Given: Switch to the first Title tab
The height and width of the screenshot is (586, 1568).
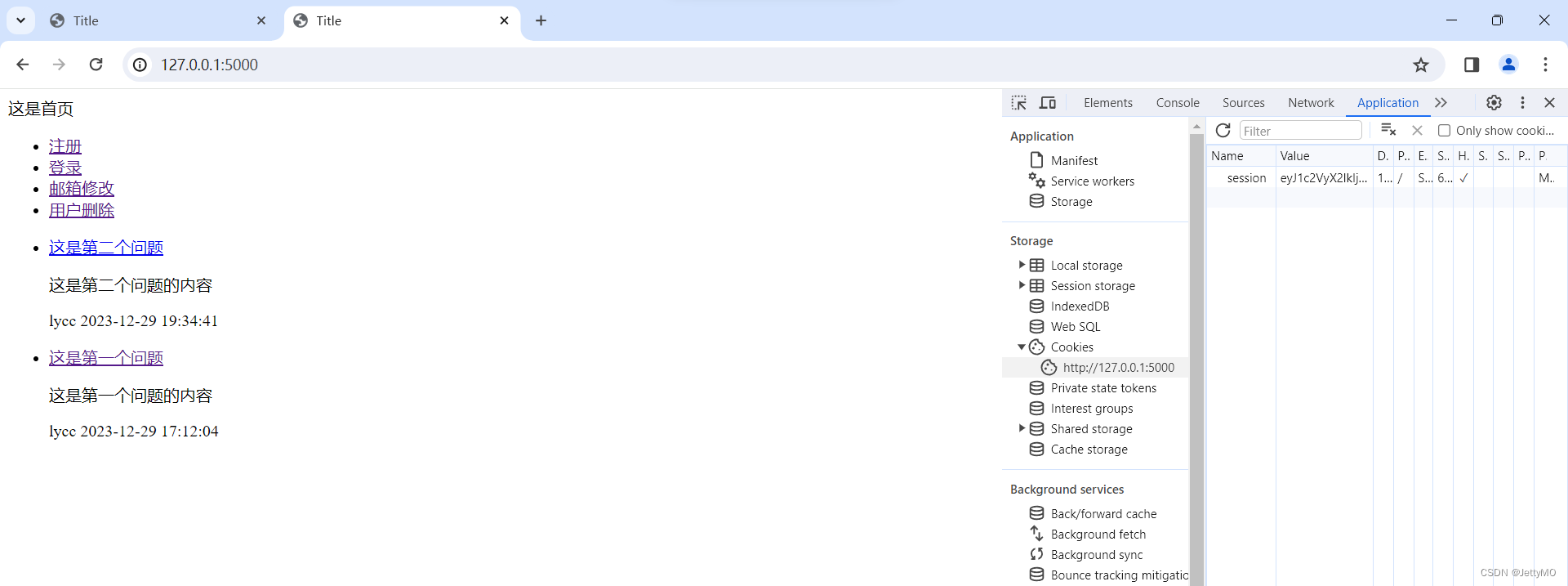Looking at the screenshot, I should (x=159, y=20).
